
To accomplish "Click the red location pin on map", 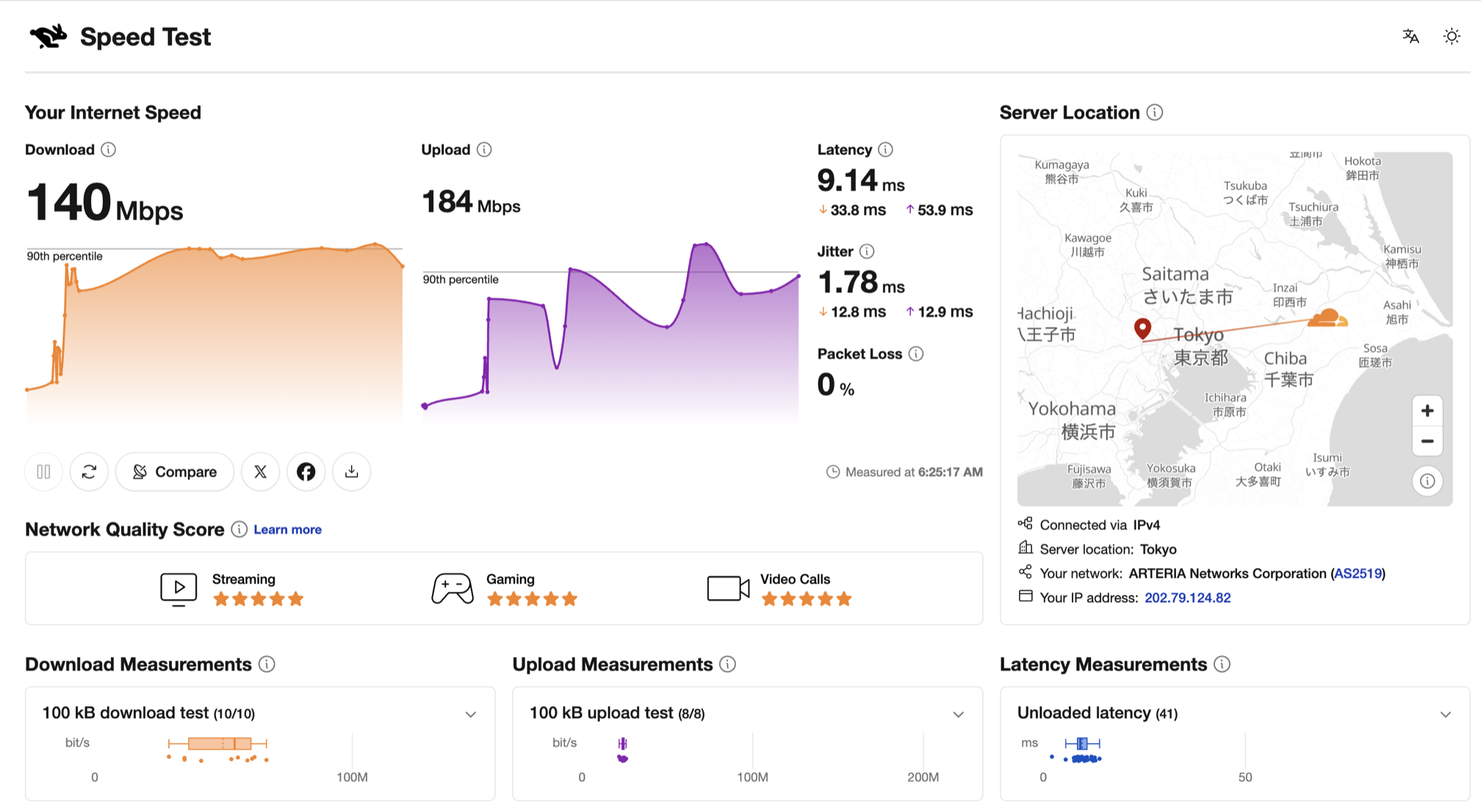I will (x=1142, y=327).
